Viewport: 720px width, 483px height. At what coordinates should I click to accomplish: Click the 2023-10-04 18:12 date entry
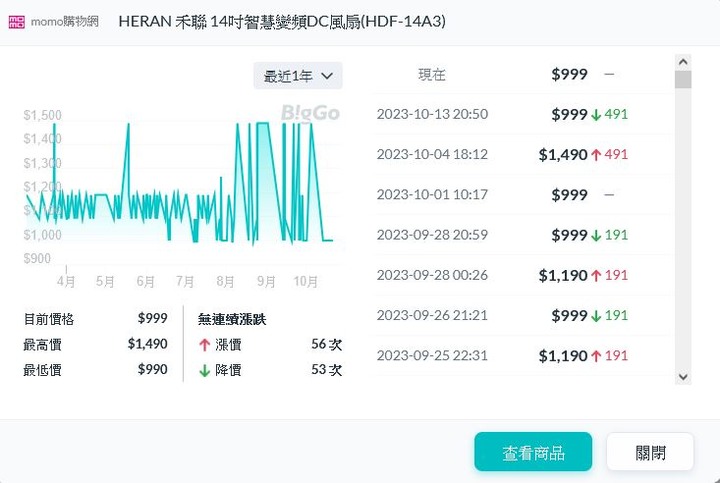click(x=432, y=154)
